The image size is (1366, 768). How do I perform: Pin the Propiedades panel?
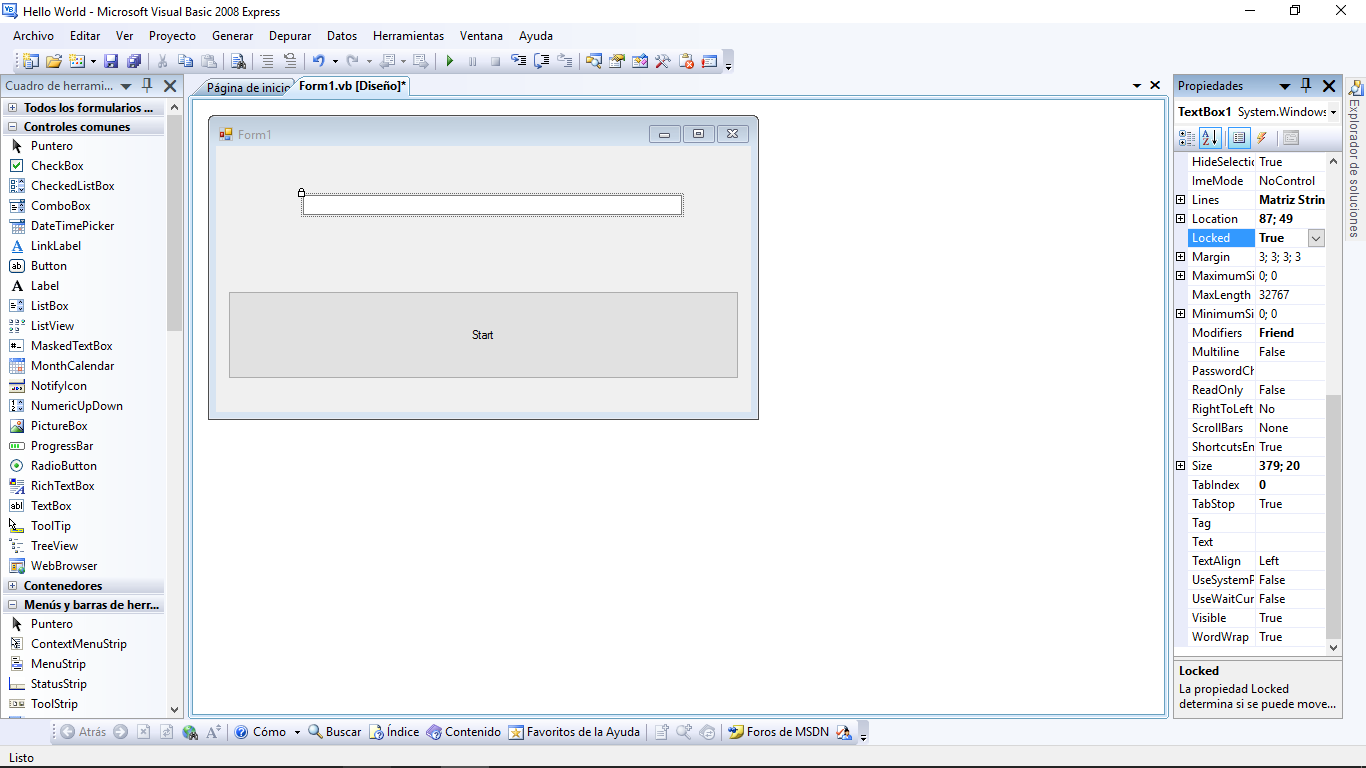(x=1306, y=86)
